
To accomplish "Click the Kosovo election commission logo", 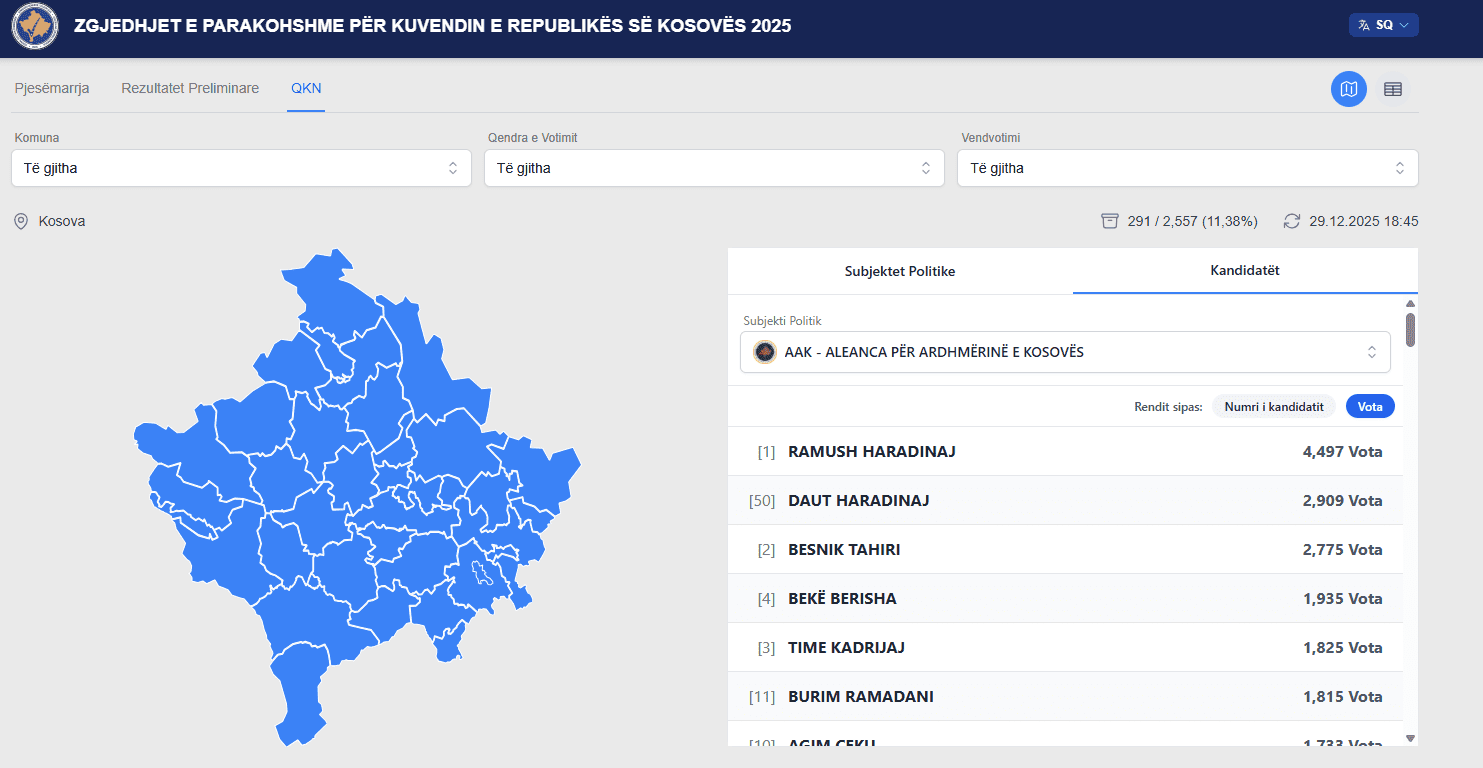I will pos(35,26).
